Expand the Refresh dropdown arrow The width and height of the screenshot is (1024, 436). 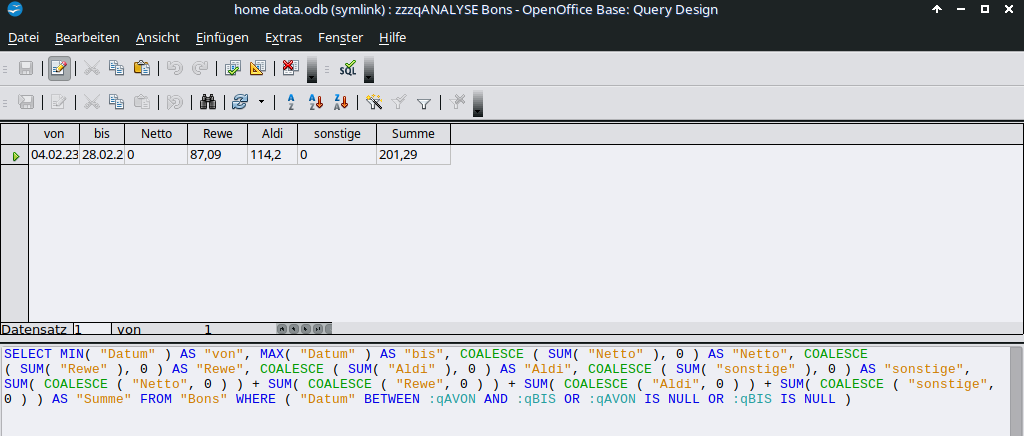point(261,102)
